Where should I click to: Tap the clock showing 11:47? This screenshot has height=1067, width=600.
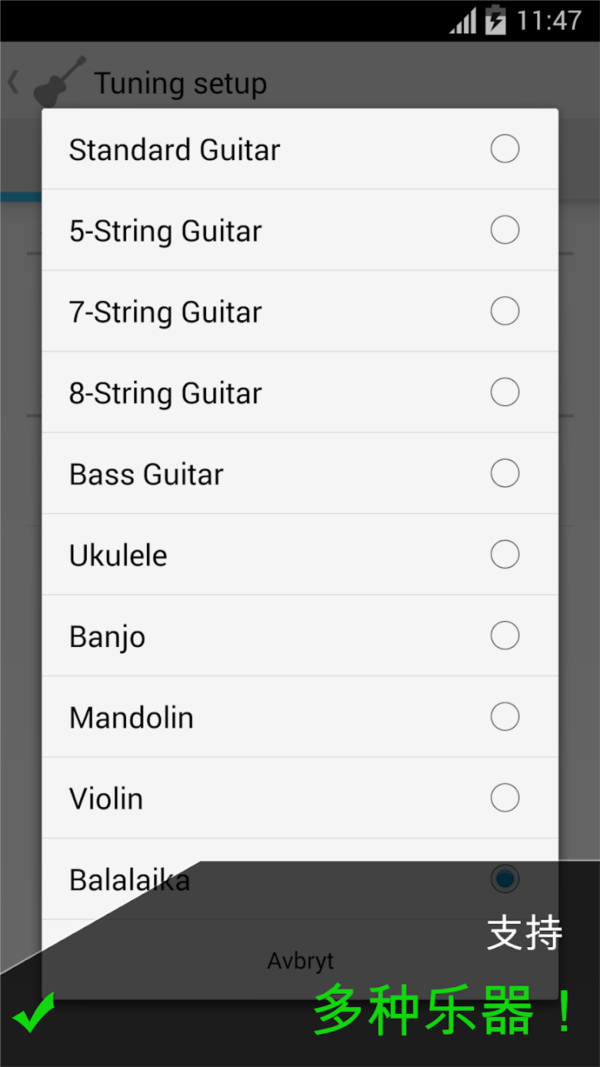click(549, 21)
